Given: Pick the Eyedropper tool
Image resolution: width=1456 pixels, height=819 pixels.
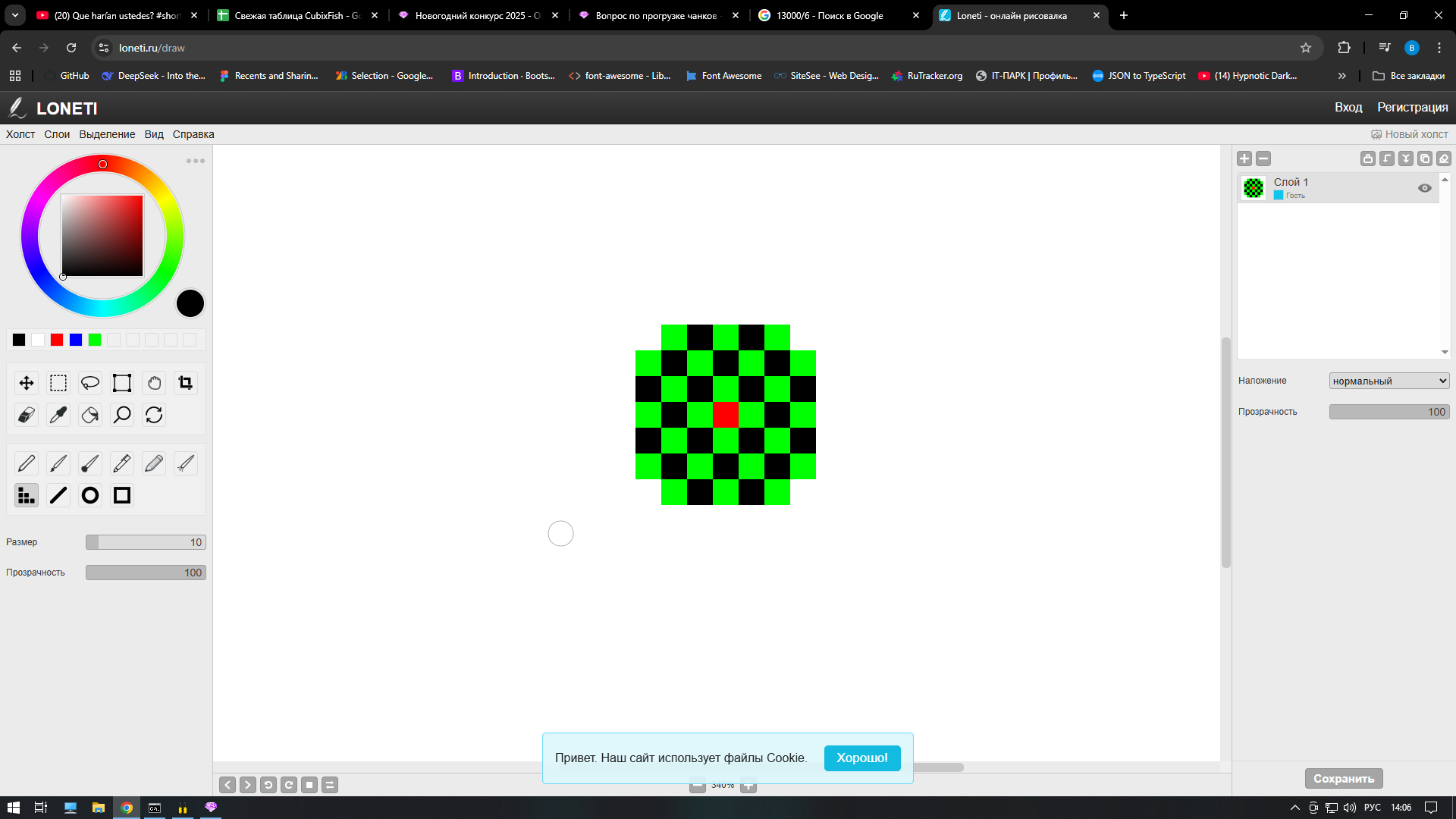Looking at the screenshot, I should tap(58, 415).
